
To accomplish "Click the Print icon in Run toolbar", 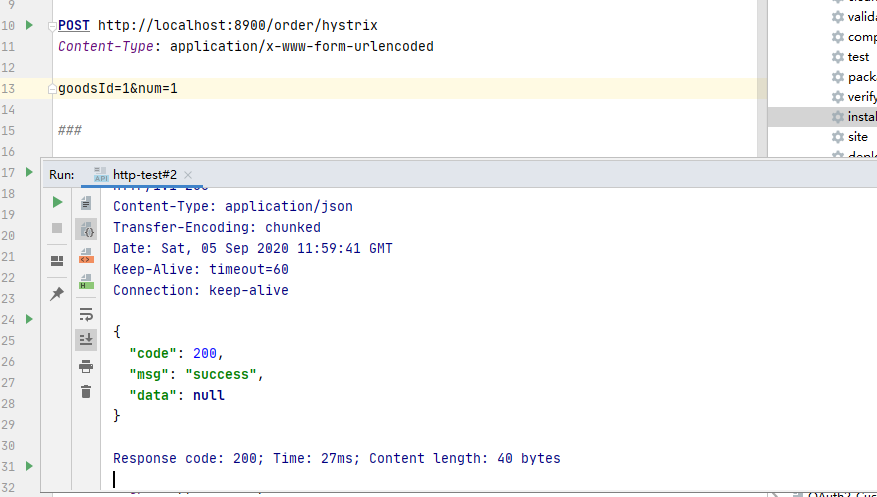I will pos(86,366).
